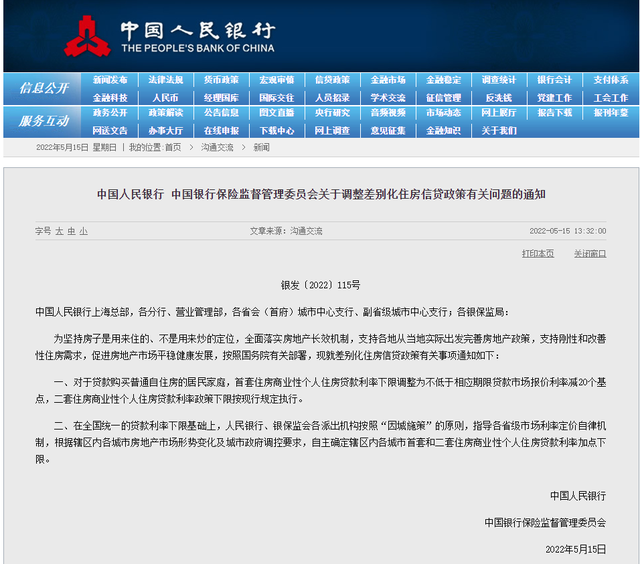Open the 服务互动 section banner
Image resolution: width=640 pixels, height=564 pixels.
click(44, 121)
